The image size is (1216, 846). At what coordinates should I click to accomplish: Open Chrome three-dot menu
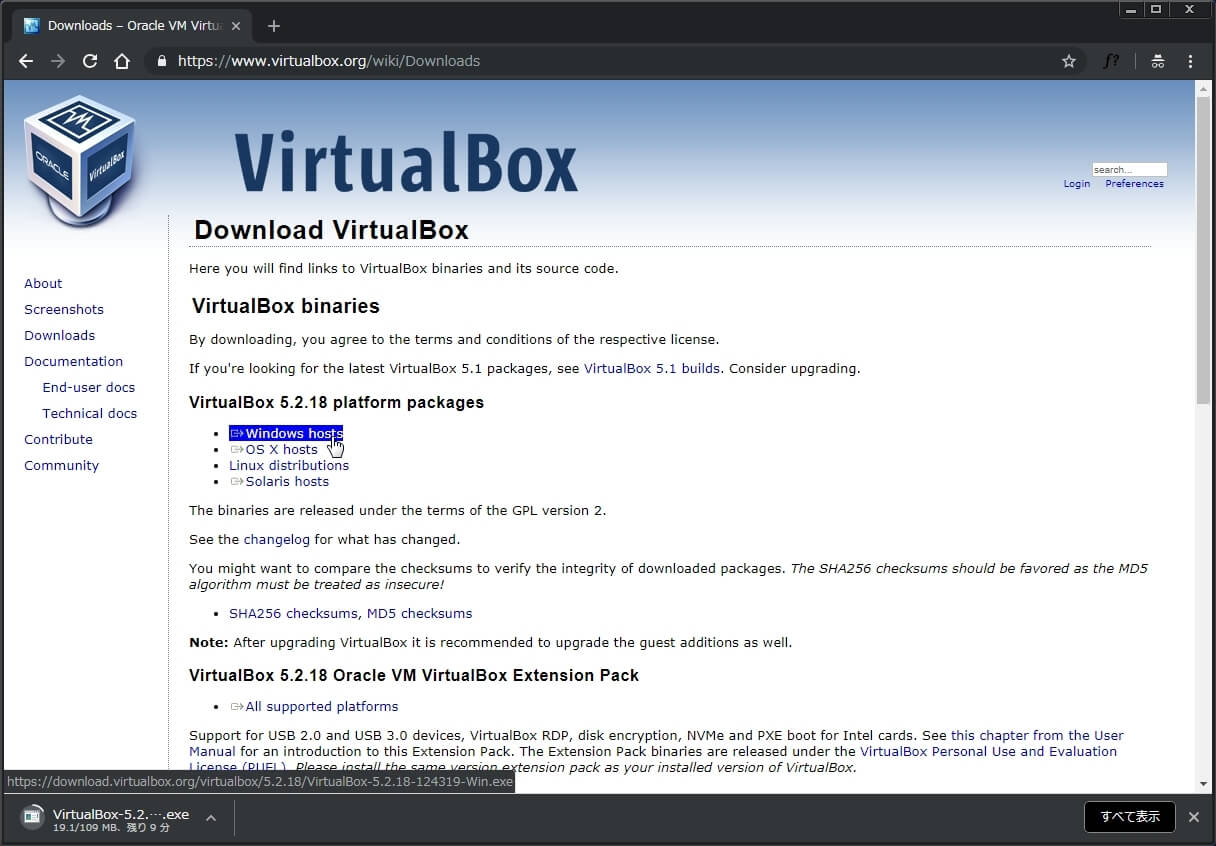pos(1190,61)
